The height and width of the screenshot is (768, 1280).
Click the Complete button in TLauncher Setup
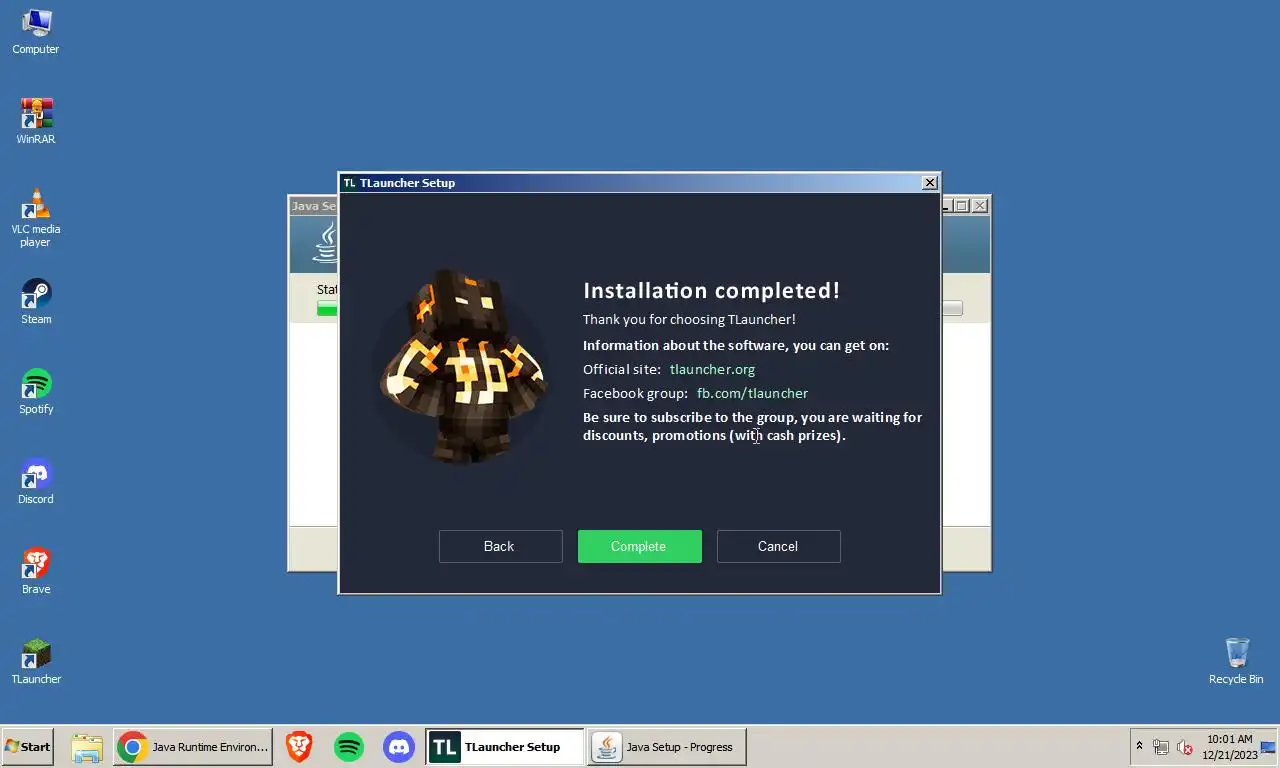pyautogui.click(x=639, y=546)
